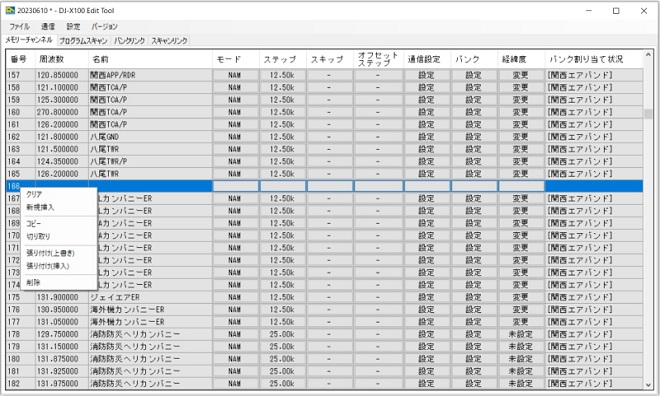
Task: Select frequency cell 131.875000
Action: point(62,359)
